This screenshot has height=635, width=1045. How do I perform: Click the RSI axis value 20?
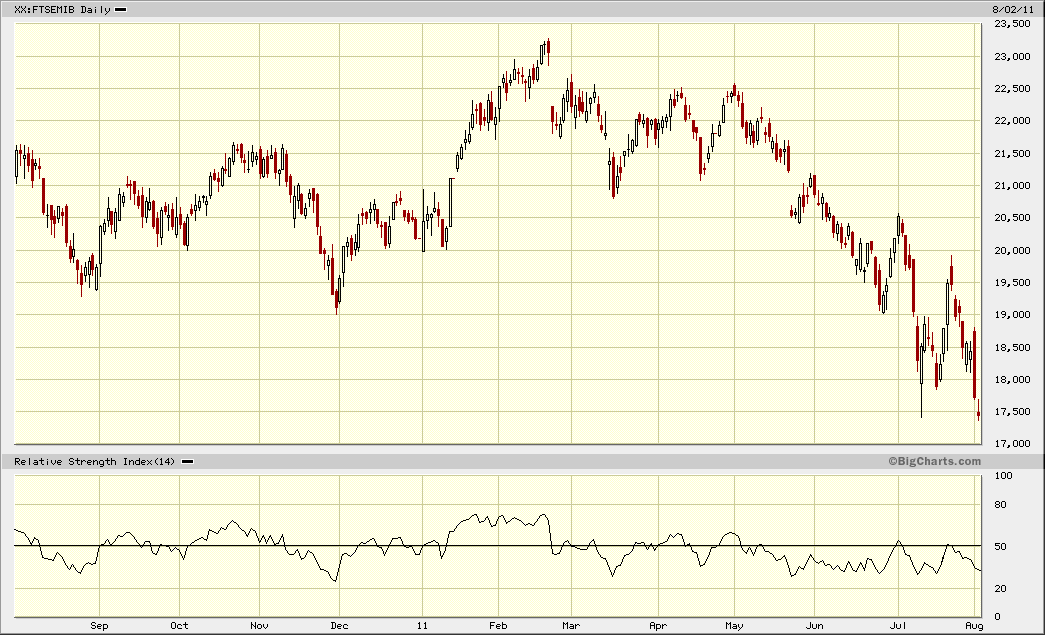(x=1000, y=588)
